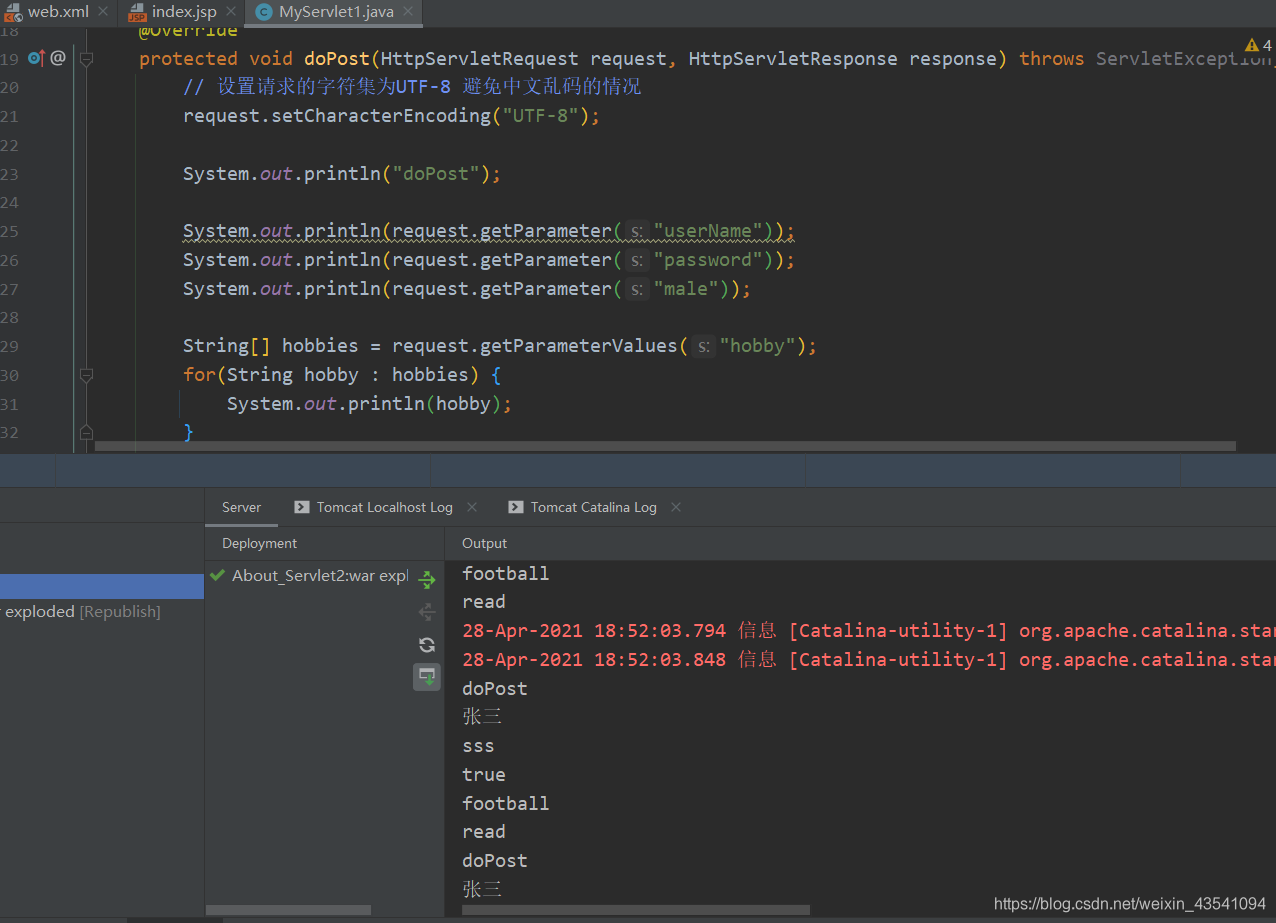Click the "sss" output line
The width and height of the screenshot is (1276, 923).
pos(478,746)
